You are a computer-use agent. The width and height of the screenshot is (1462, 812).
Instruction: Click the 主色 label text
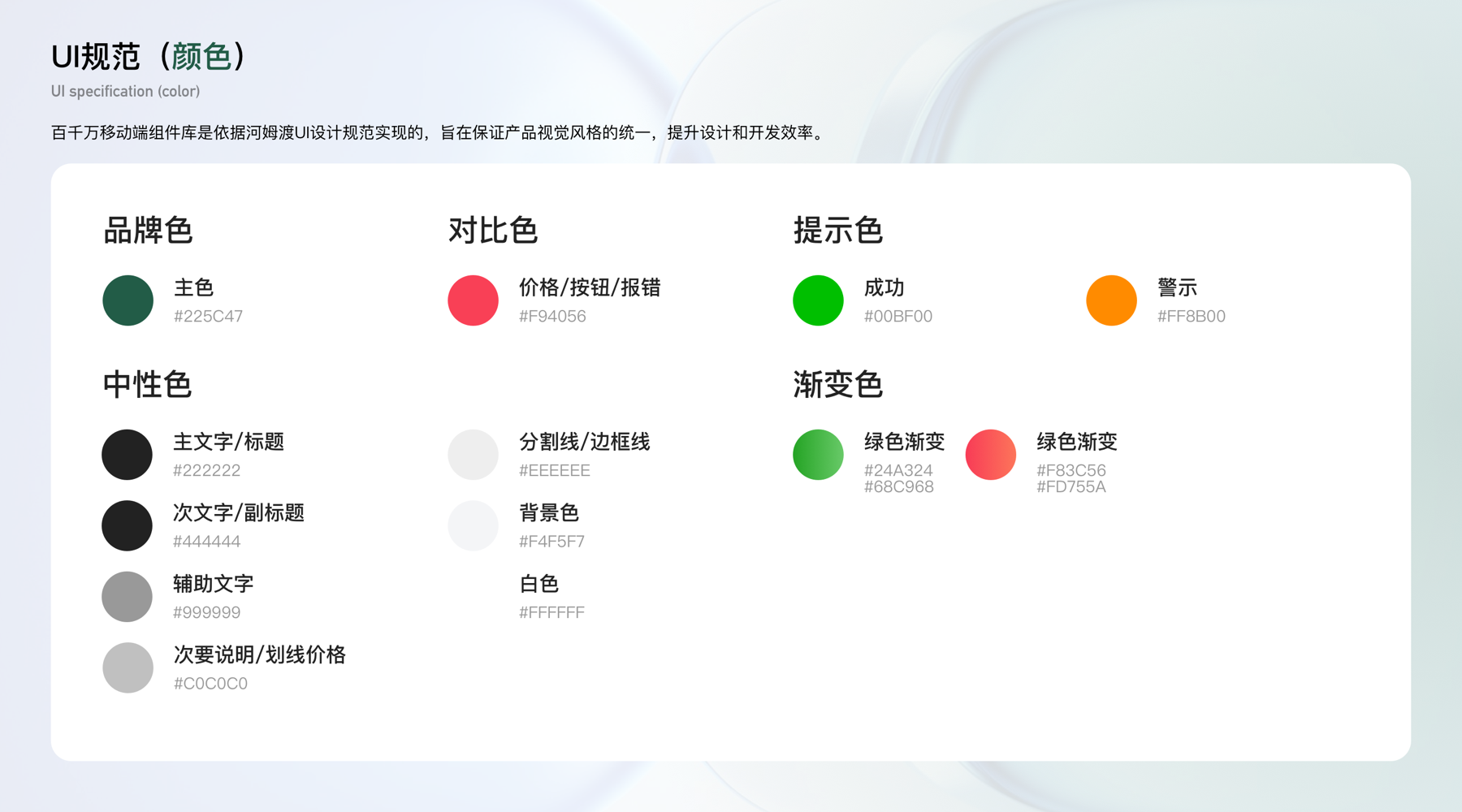point(194,287)
